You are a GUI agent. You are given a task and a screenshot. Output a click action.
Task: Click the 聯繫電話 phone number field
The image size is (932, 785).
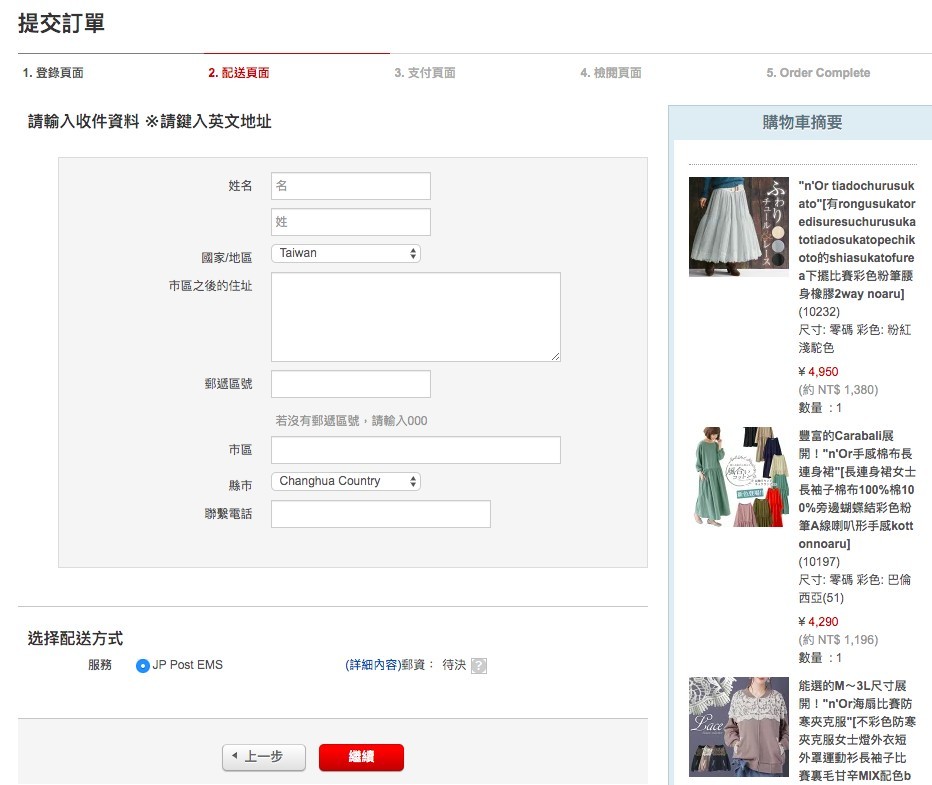click(380, 513)
